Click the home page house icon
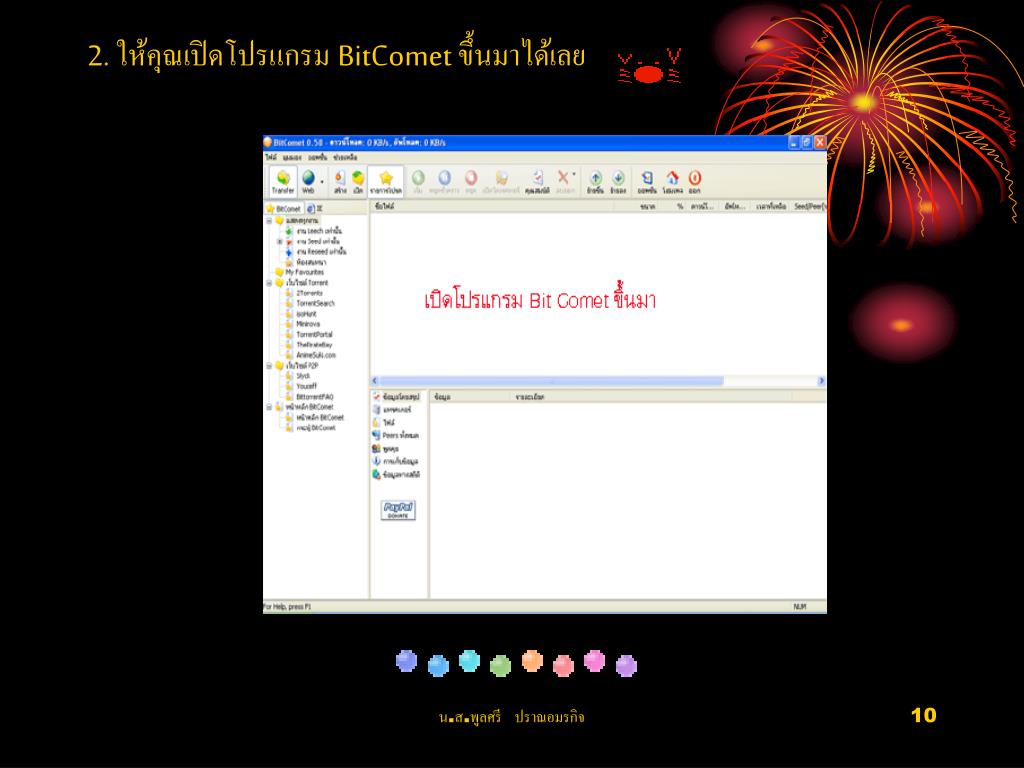 (x=673, y=181)
